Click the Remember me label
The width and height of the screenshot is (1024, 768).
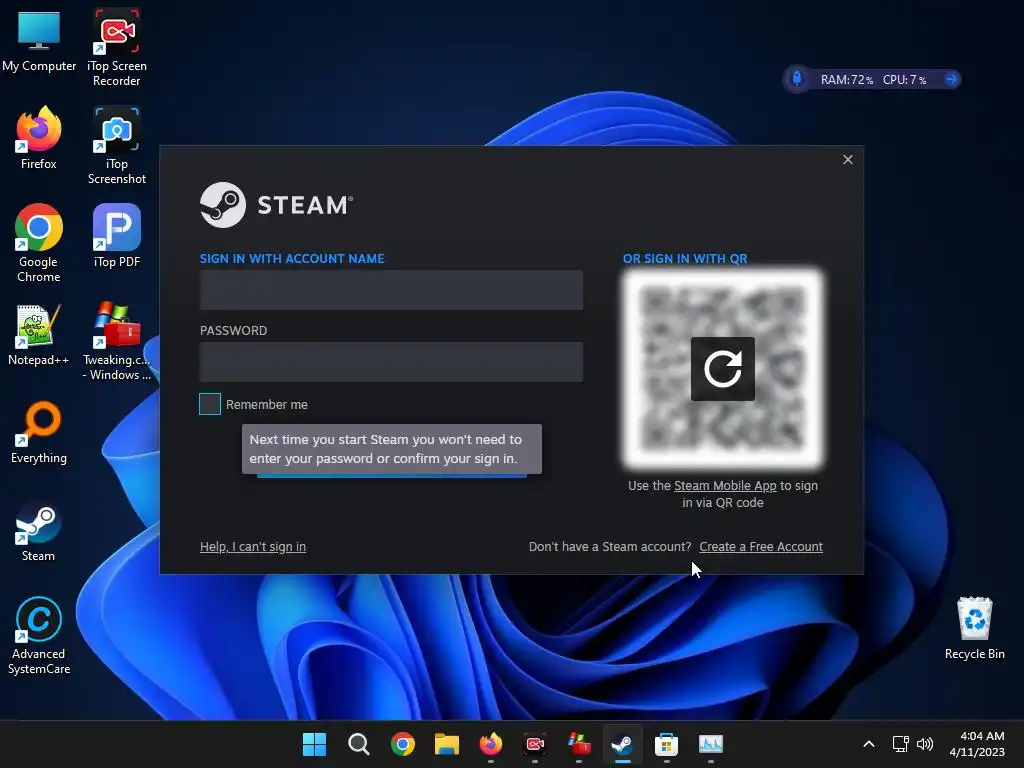(266, 405)
